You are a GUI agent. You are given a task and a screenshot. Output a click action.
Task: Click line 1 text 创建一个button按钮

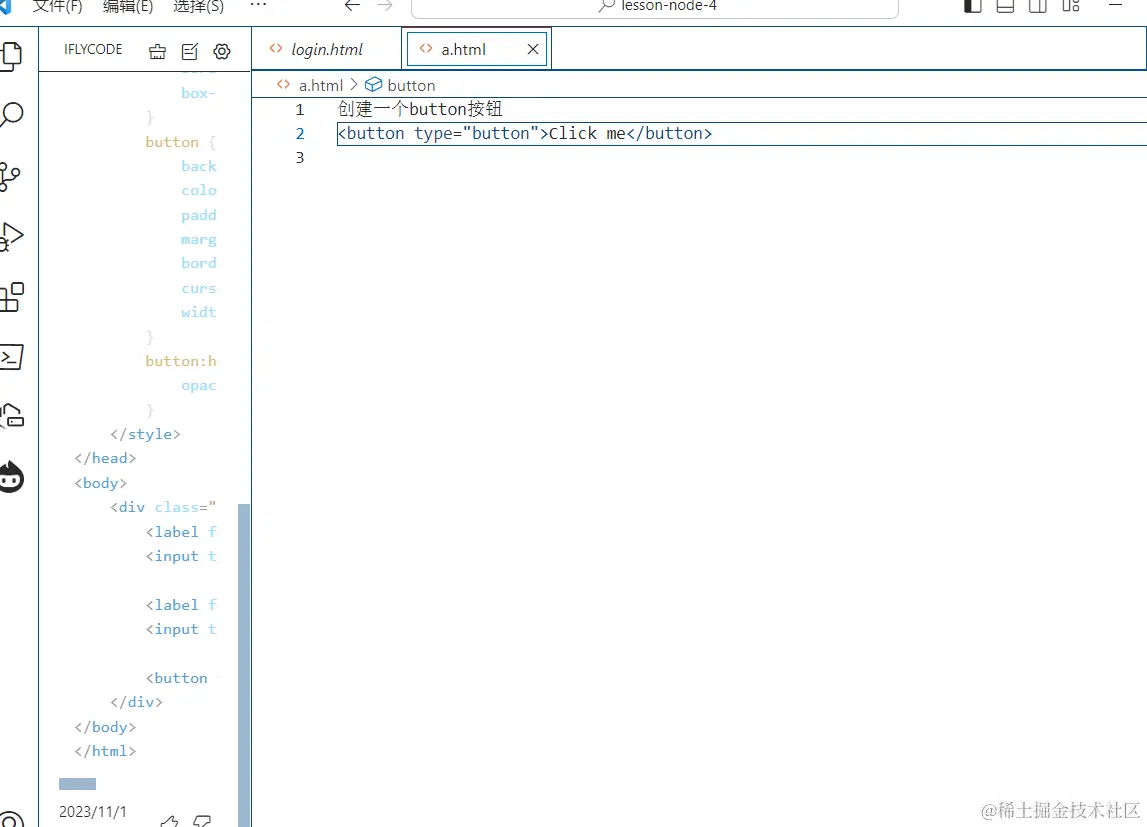420,109
